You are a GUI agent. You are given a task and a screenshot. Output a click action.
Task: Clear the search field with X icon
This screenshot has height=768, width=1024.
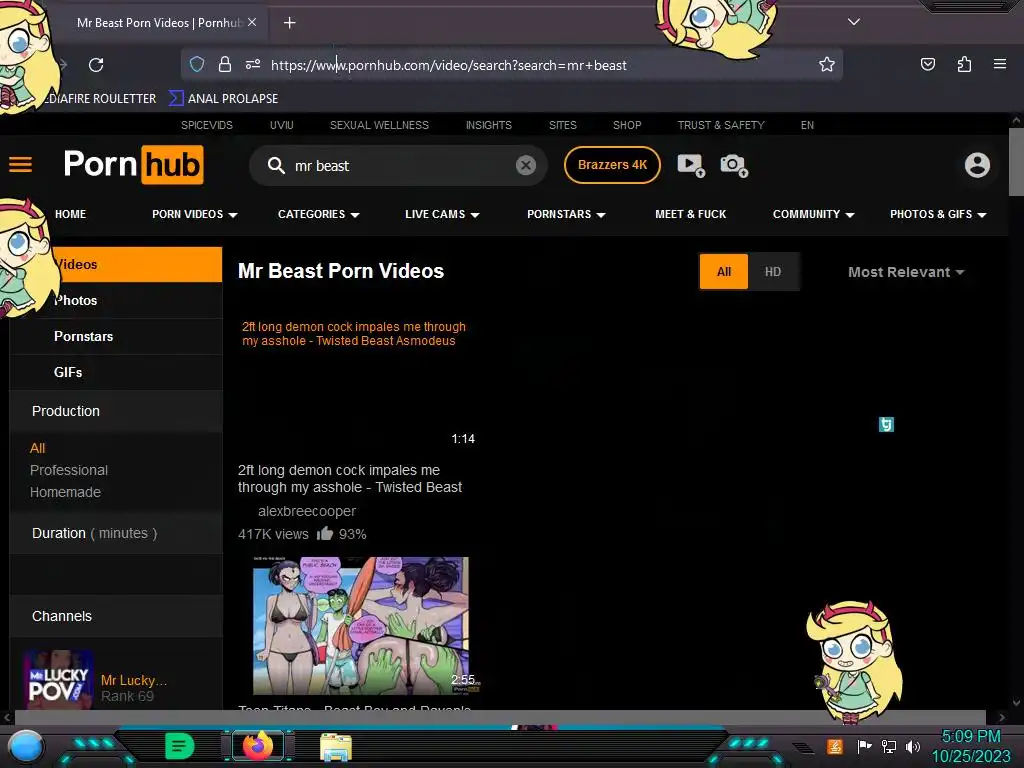point(526,165)
